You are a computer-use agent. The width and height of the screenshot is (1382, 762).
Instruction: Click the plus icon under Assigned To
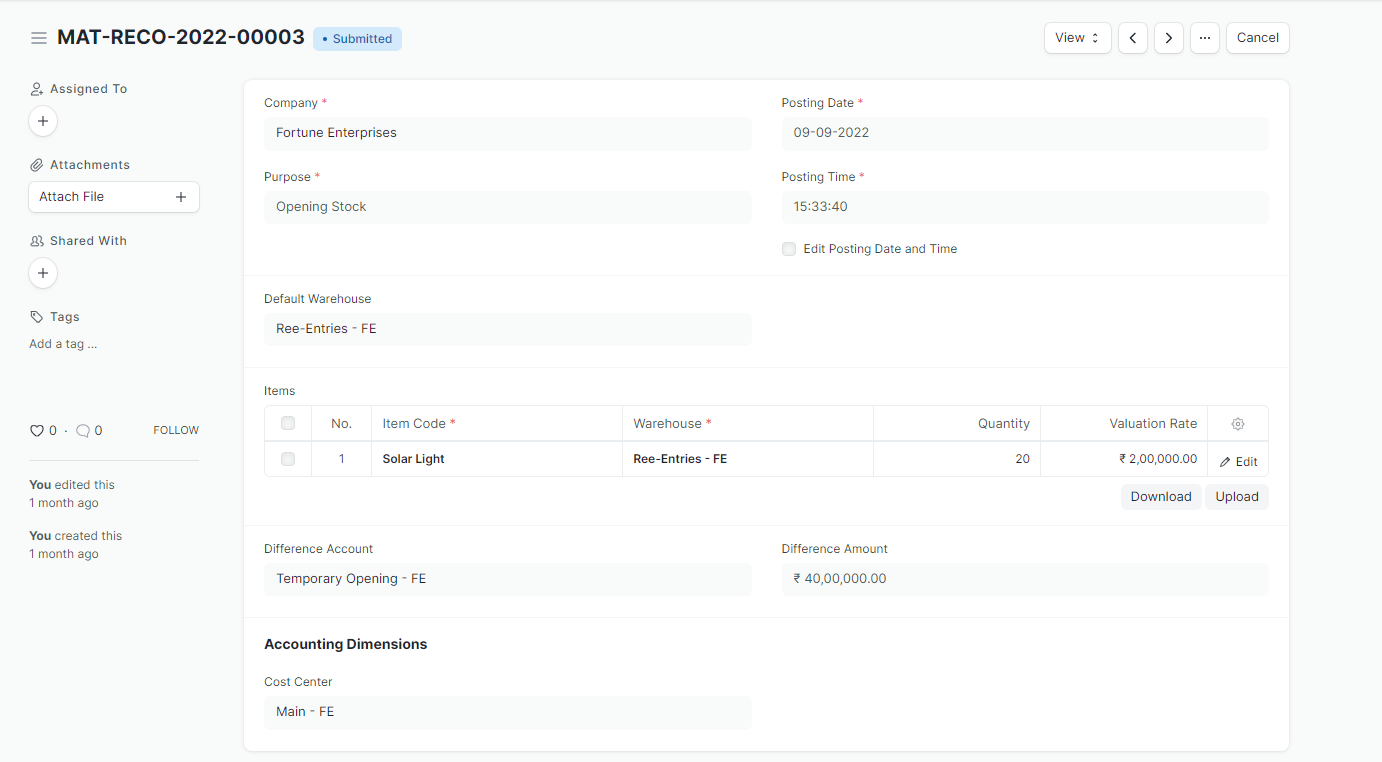click(x=43, y=121)
